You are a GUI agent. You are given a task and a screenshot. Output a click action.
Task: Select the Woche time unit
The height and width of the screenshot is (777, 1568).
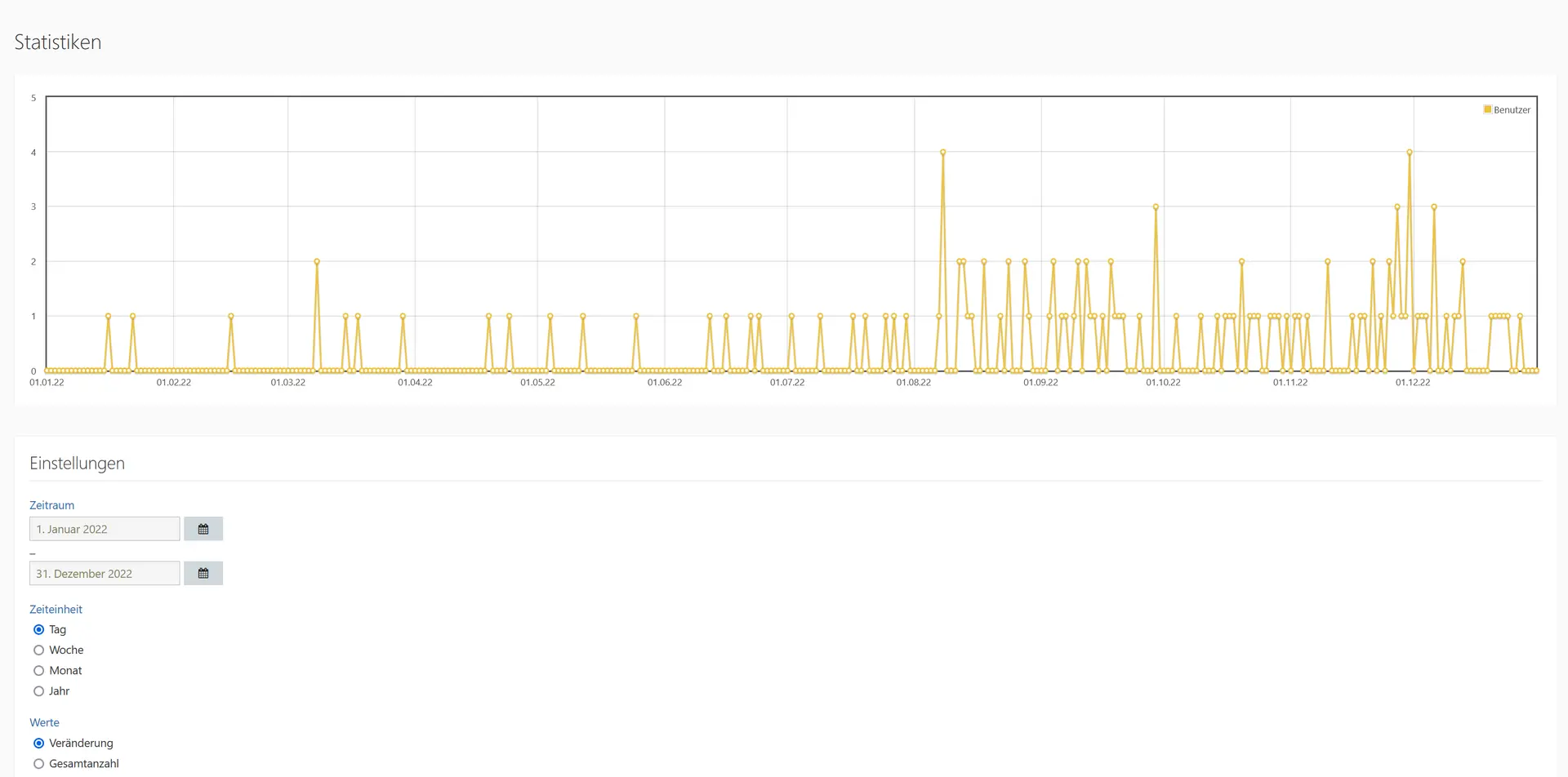click(x=38, y=650)
